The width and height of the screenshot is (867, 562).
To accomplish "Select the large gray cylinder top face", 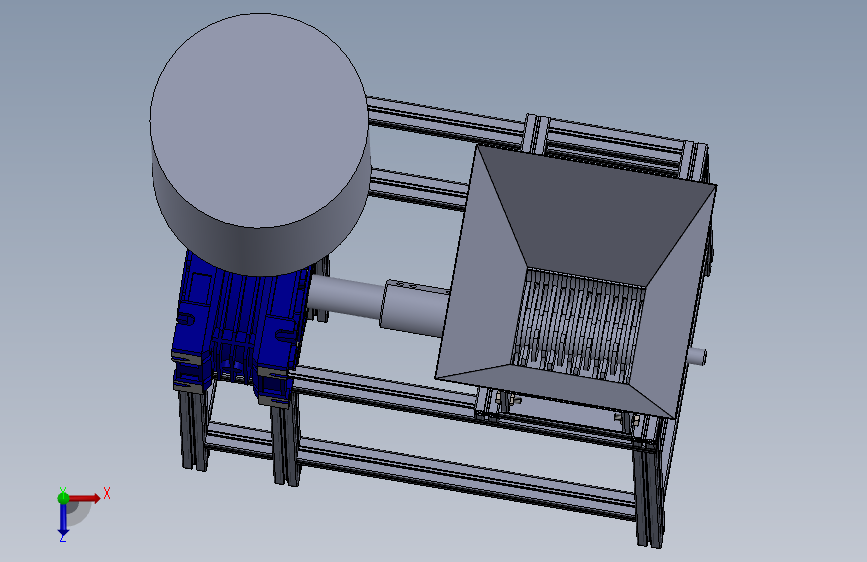I will (x=259, y=120).
